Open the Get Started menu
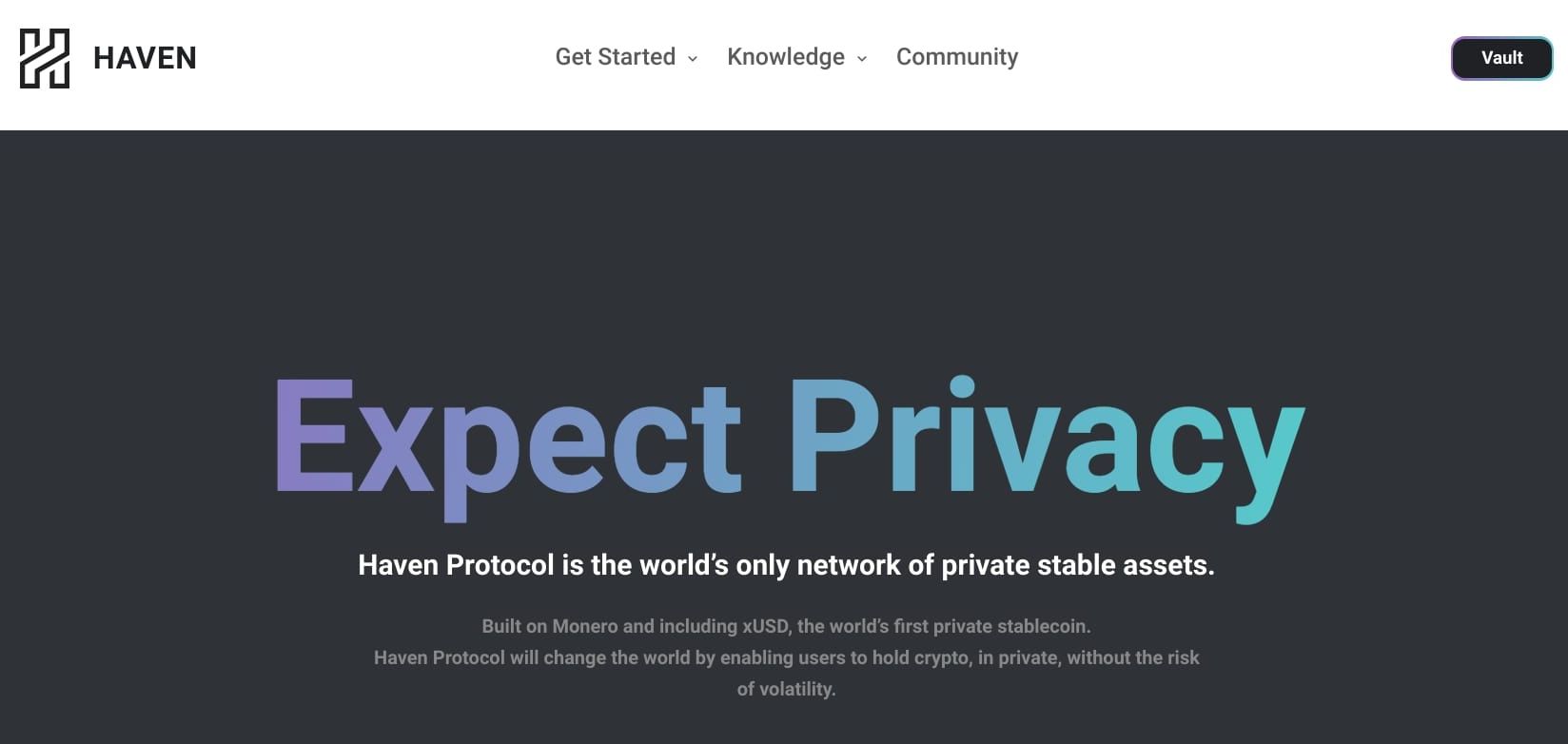 click(615, 57)
